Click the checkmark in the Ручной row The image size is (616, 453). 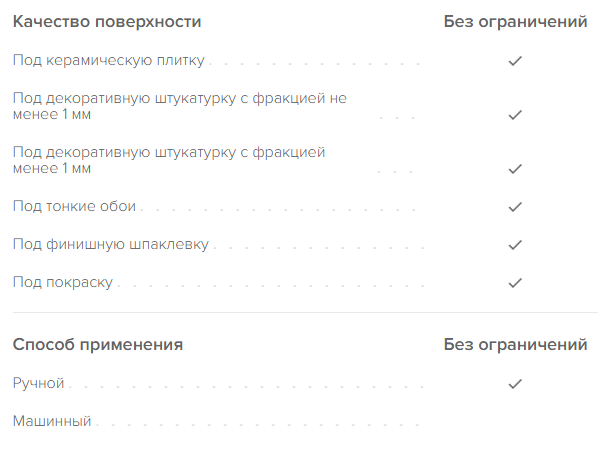click(515, 384)
